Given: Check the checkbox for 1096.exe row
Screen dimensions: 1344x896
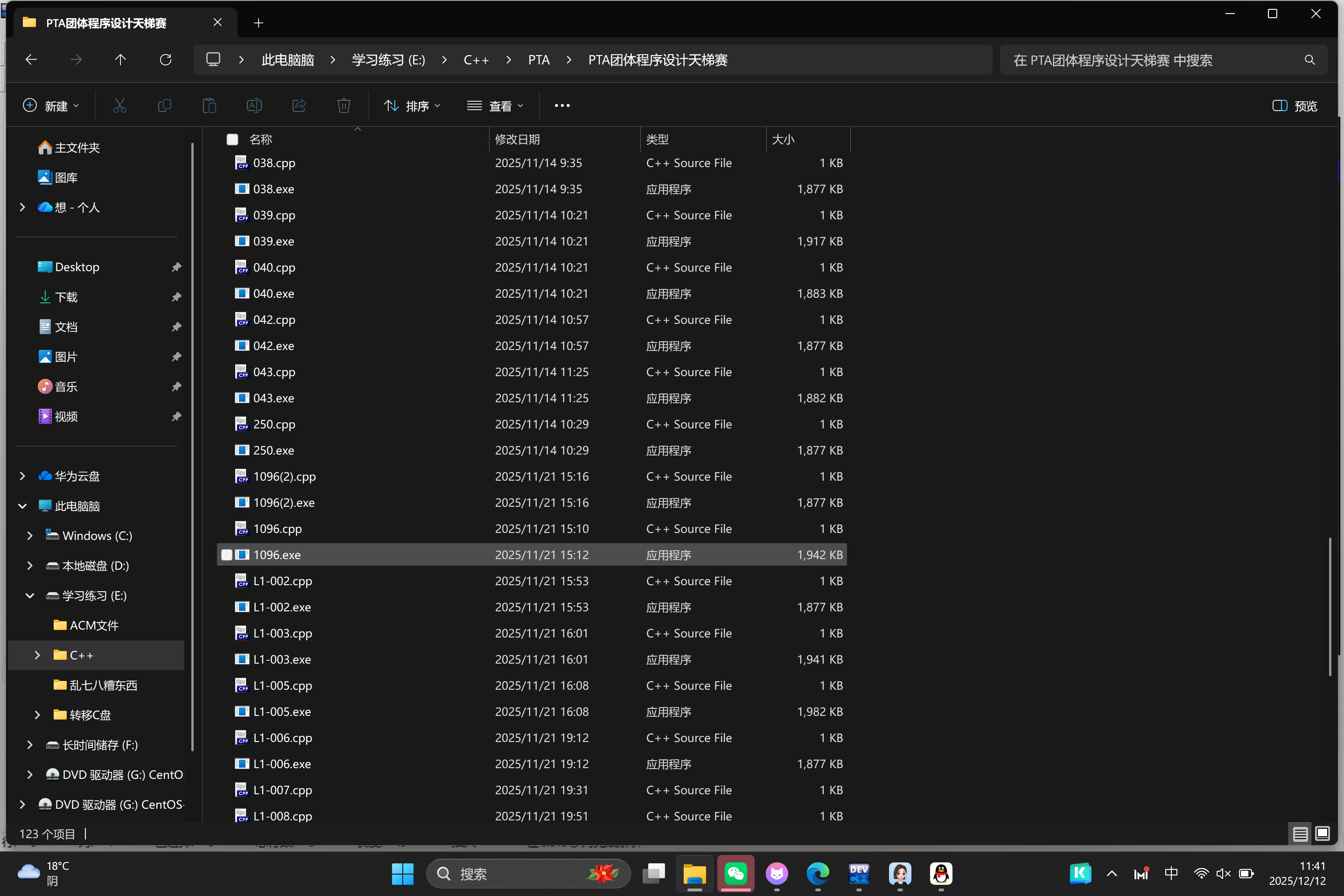Looking at the screenshot, I should pos(227,555).
